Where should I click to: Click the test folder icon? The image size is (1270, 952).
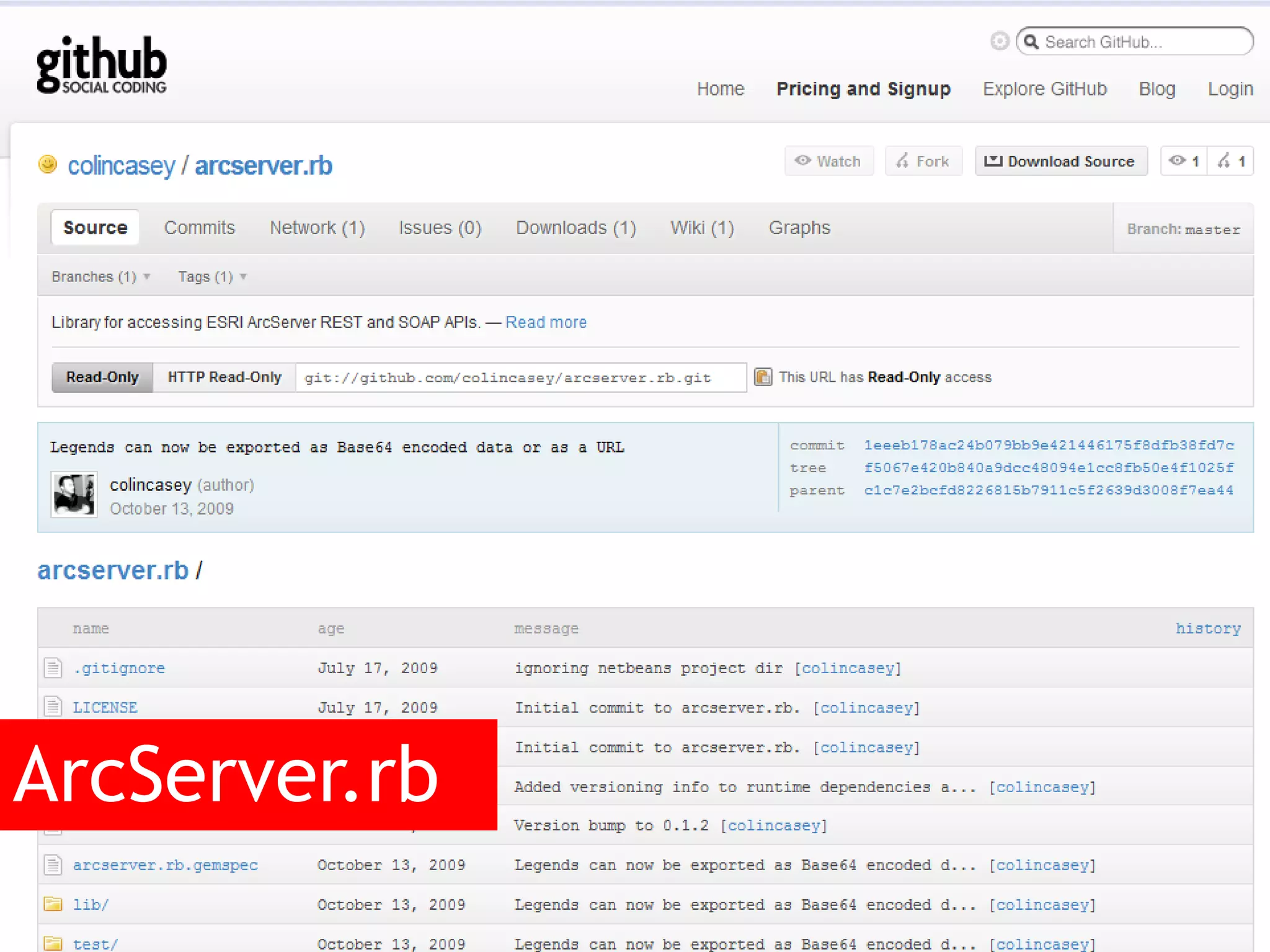[53, 944]
